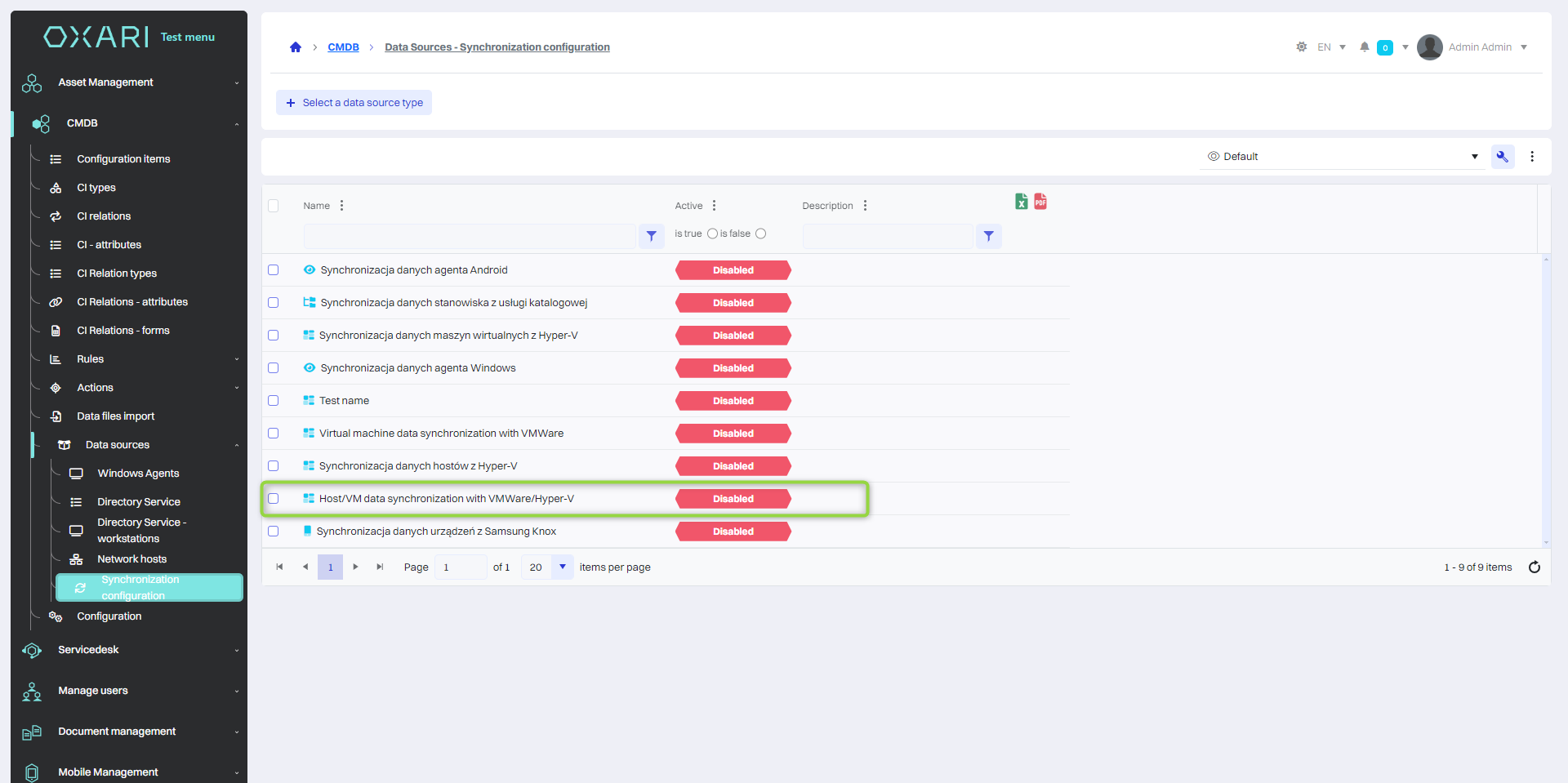This screenshot has height=783, width=1568.
Task: Click the Description filter input field
Action: click(887, 236)
